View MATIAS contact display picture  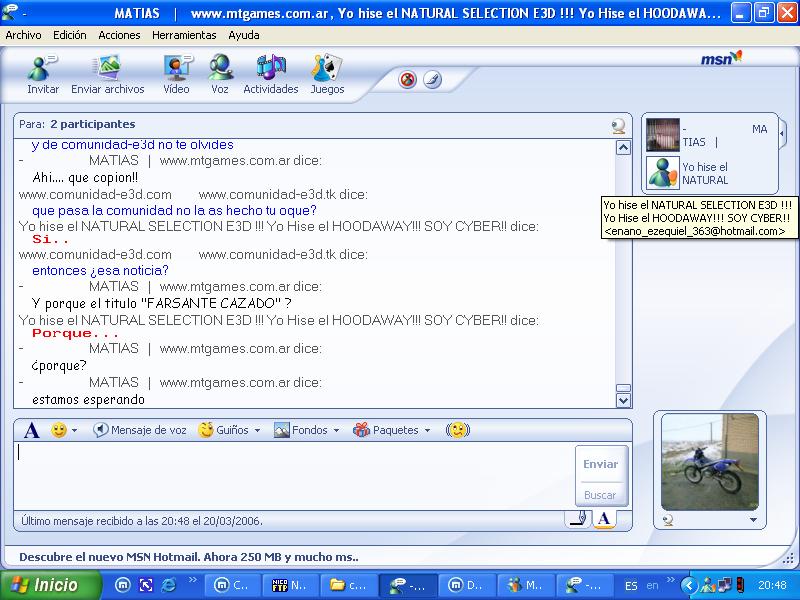(x=663, y=135)
